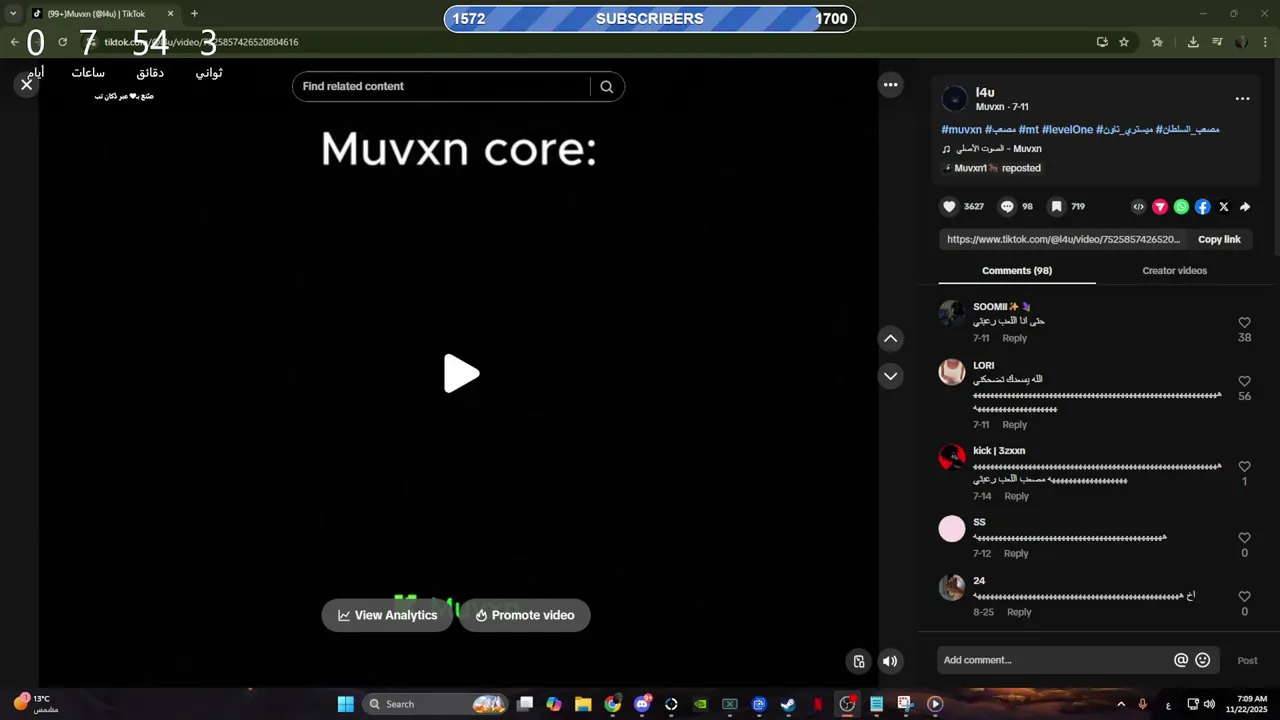Bookmark this page with the star icon

(1124, 42)
